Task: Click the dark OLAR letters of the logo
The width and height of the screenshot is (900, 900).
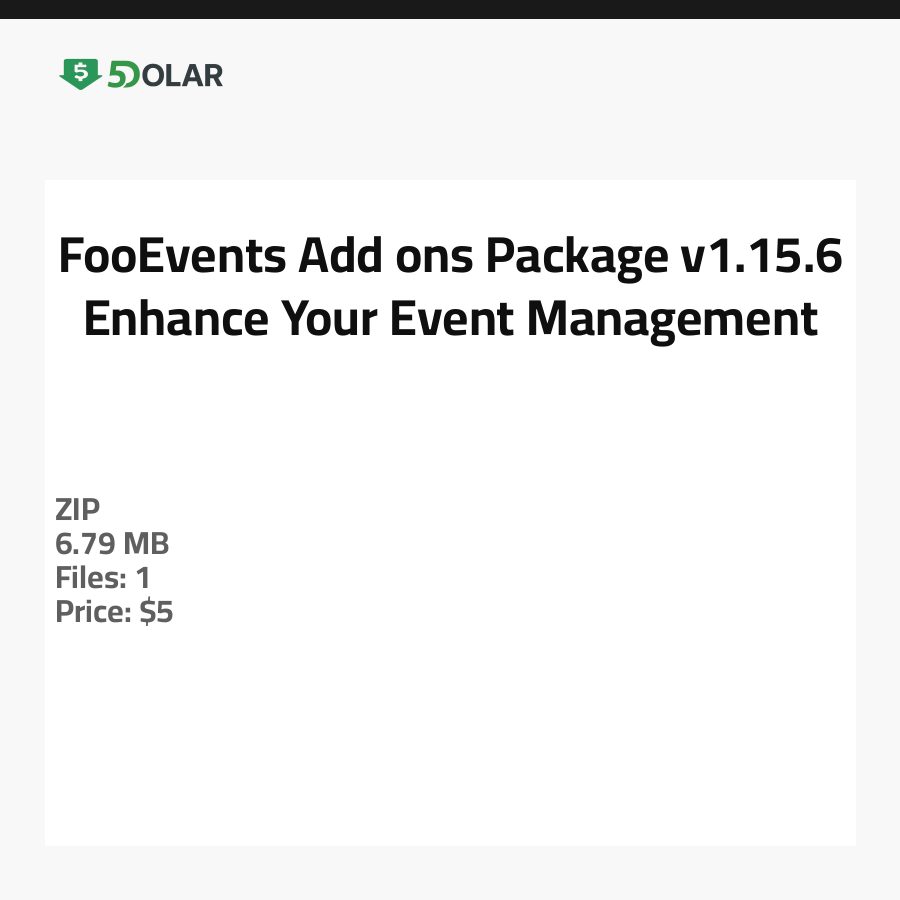Action: (x=183, y=75)
